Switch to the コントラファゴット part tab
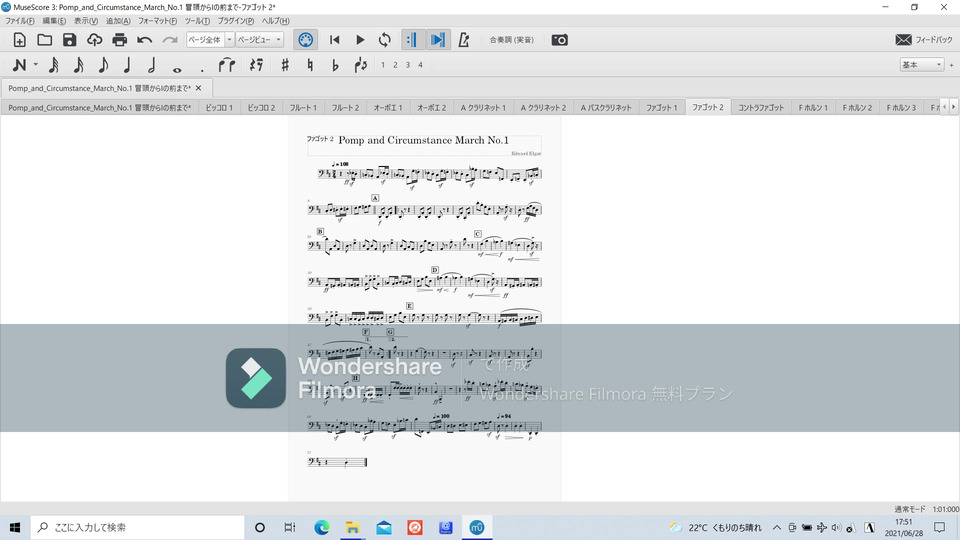Screen dimensions: 960x540 coord(761,108)
